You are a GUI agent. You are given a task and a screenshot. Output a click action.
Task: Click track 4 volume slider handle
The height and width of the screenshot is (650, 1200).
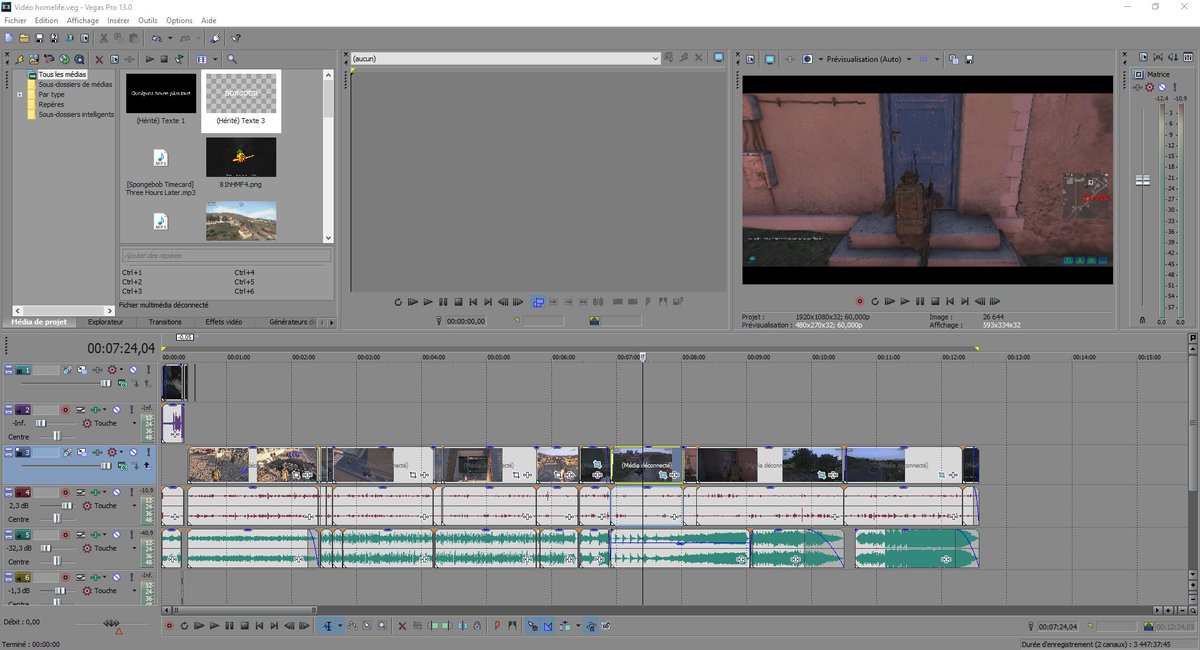(66, 506)
